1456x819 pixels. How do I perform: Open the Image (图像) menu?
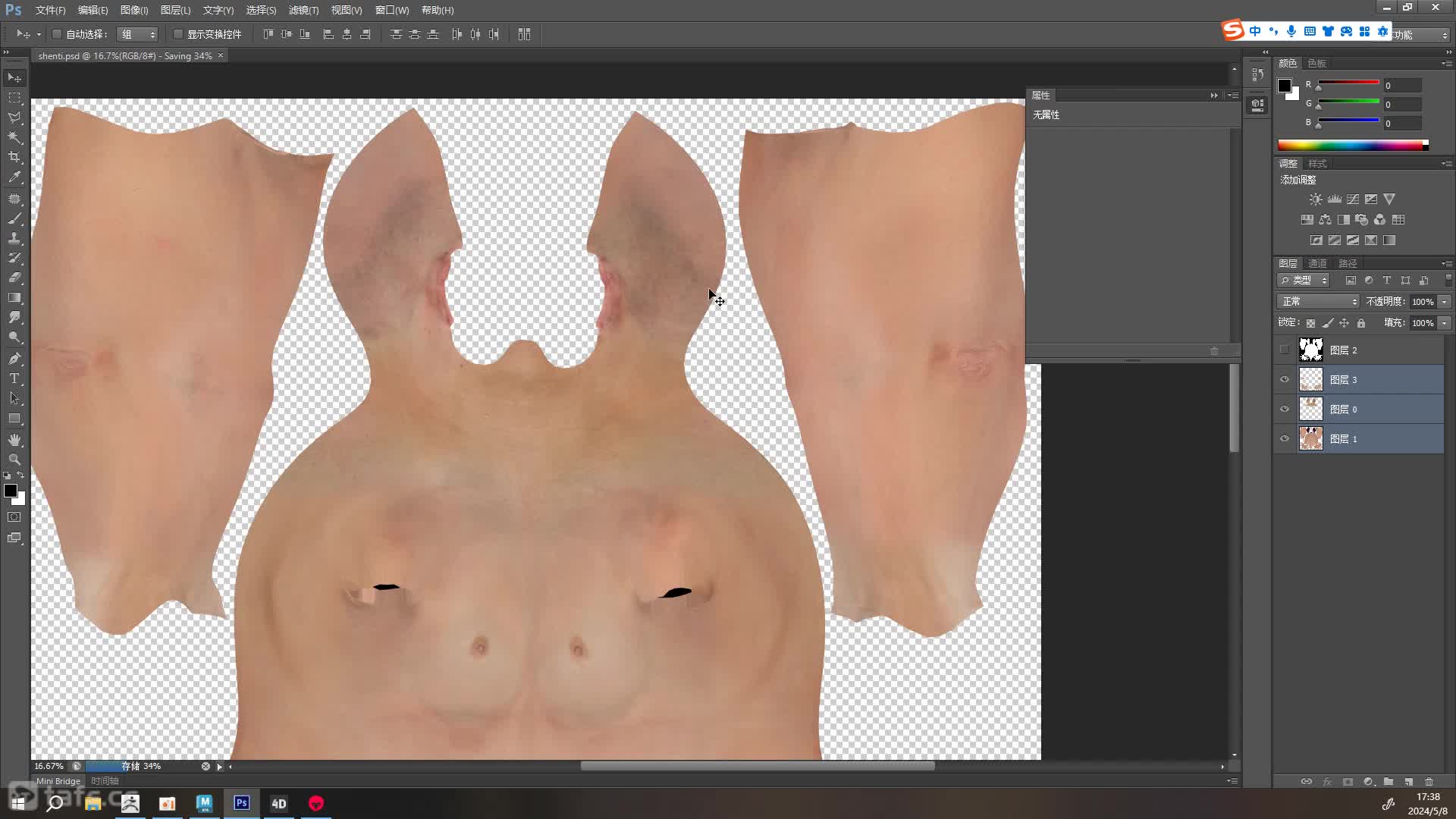pos(134,11)
